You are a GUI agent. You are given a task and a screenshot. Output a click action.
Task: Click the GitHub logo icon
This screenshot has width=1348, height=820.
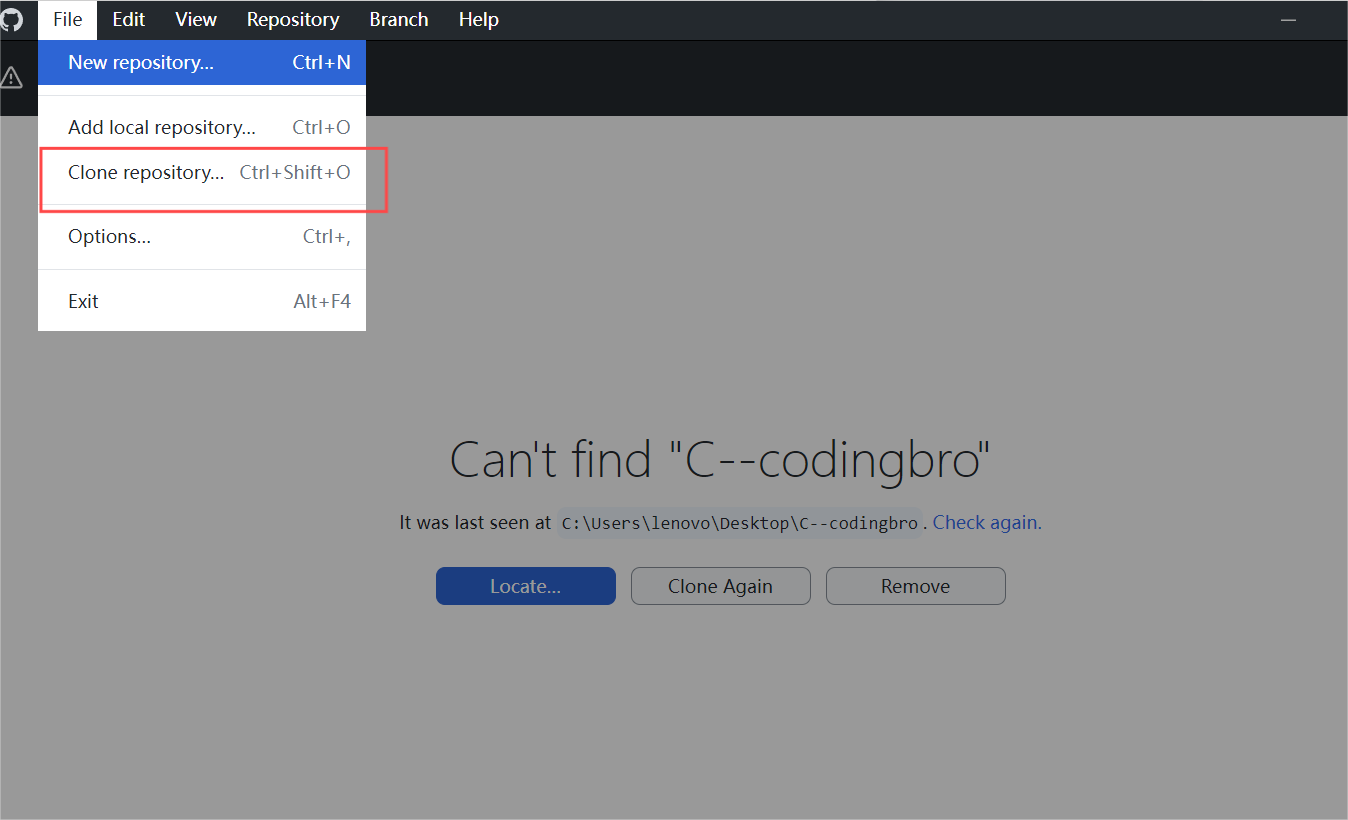11,19
